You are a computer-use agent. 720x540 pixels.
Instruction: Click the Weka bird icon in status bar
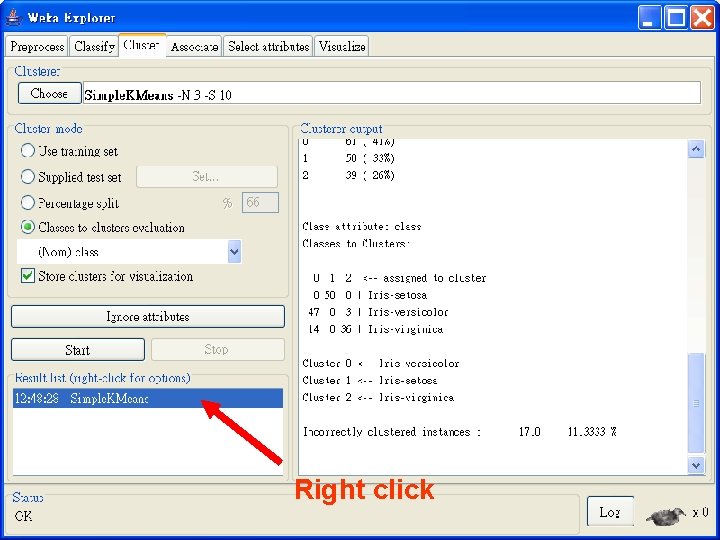point(666,515)
